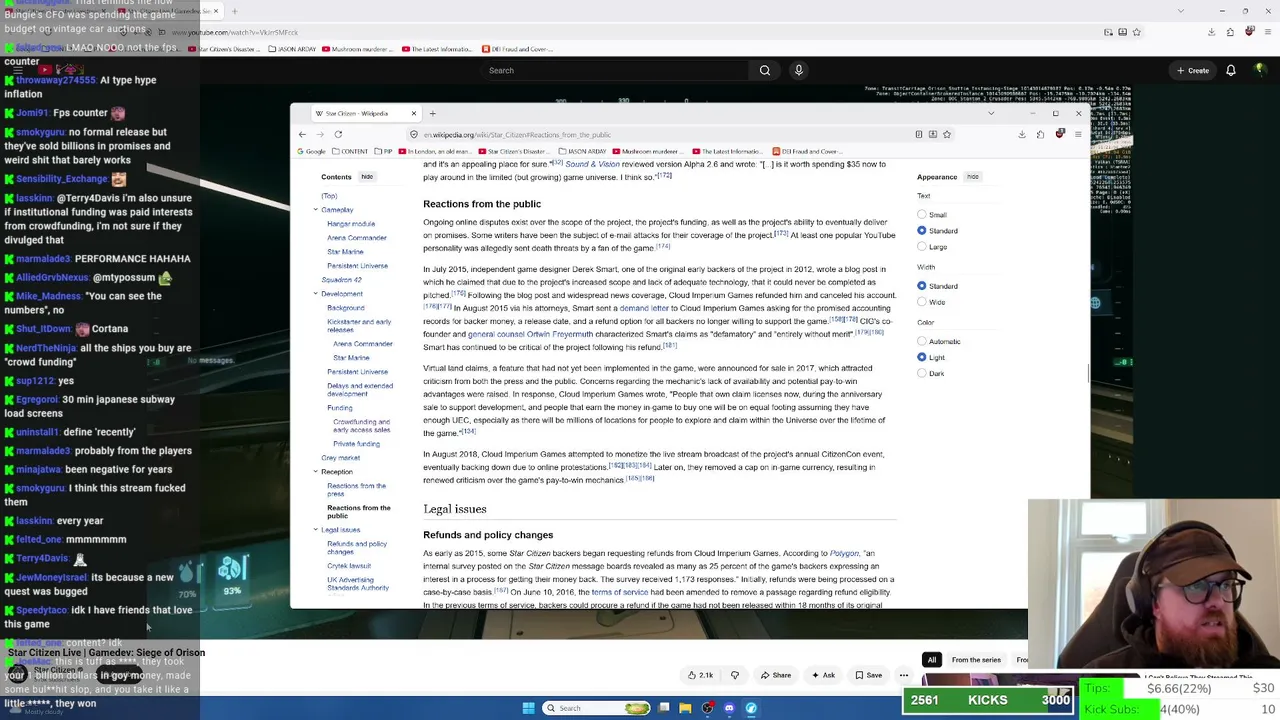Open Discord from the taskbar
1280x720 pixels.
click(x=729, y=708)
